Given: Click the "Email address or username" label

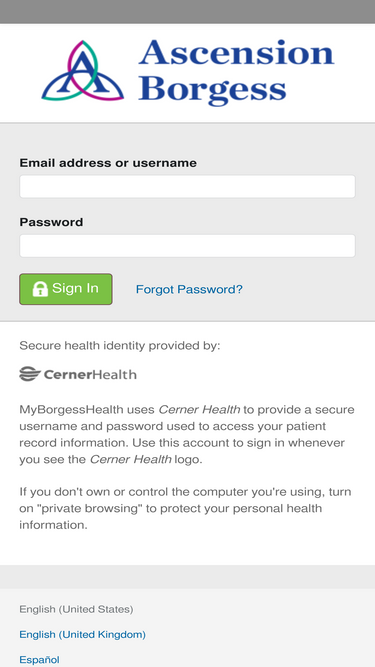Looking at the screenshot, I should click(108, 163).
